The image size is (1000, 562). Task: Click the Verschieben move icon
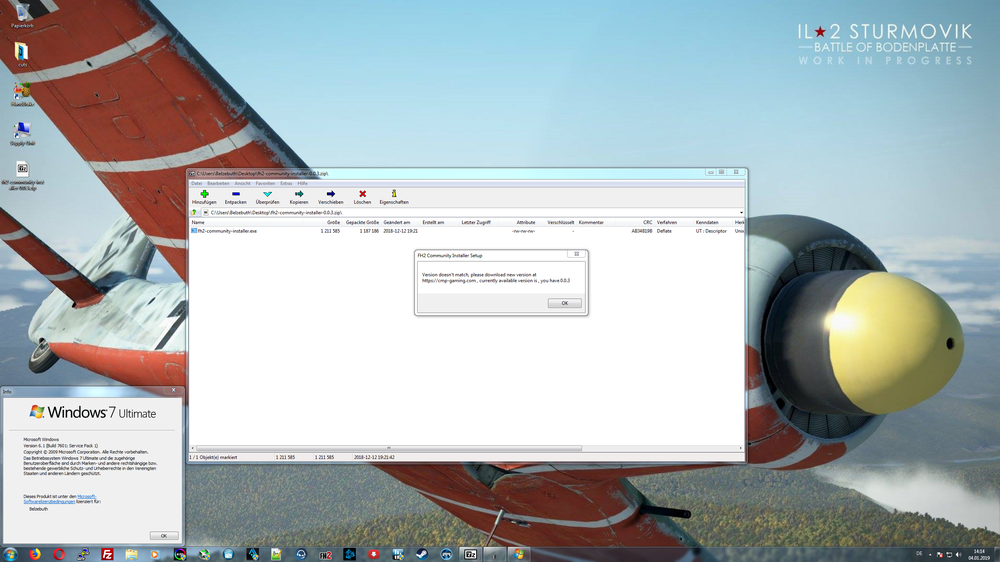[330, 194]
